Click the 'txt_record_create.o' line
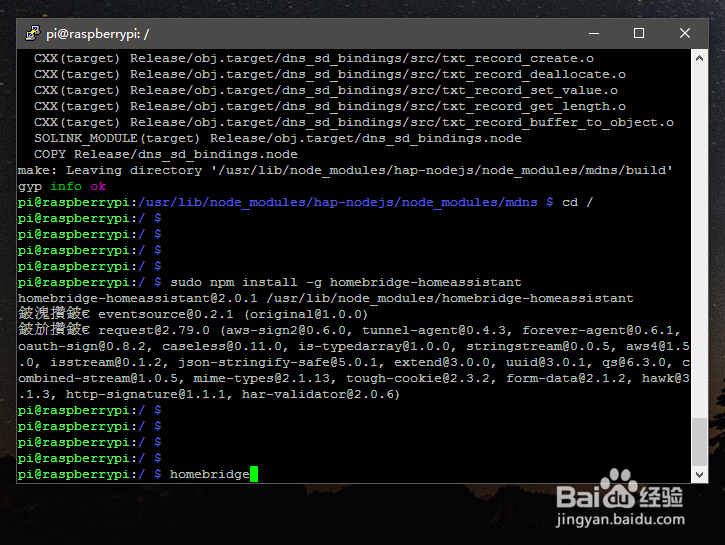 pos(313,58)
